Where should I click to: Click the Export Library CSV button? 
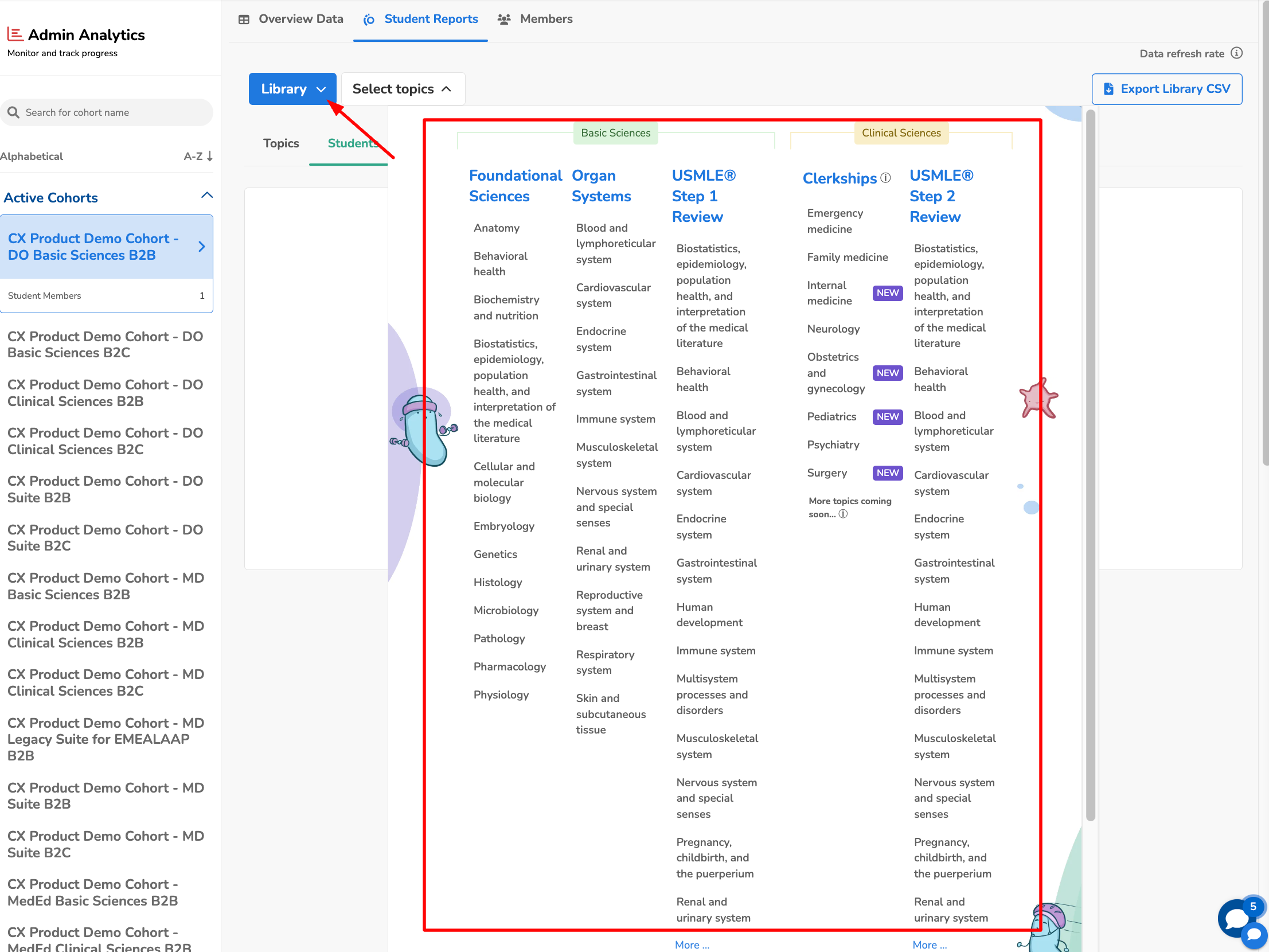point(1166,89)
